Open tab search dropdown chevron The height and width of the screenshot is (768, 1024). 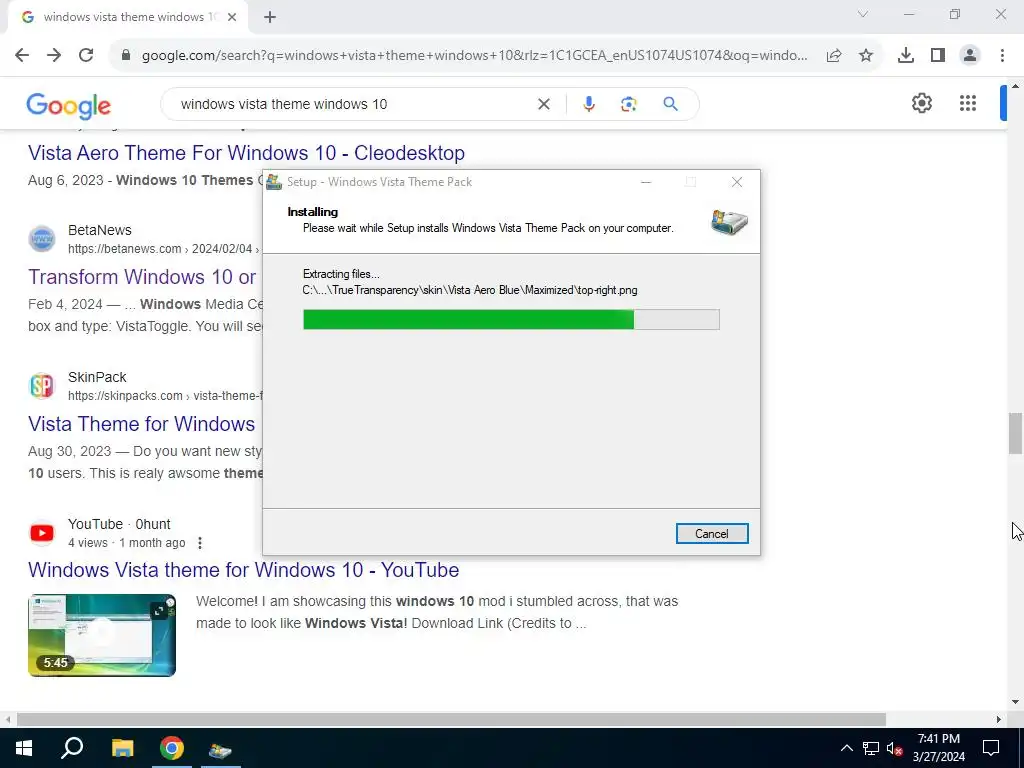click(863, 14)
